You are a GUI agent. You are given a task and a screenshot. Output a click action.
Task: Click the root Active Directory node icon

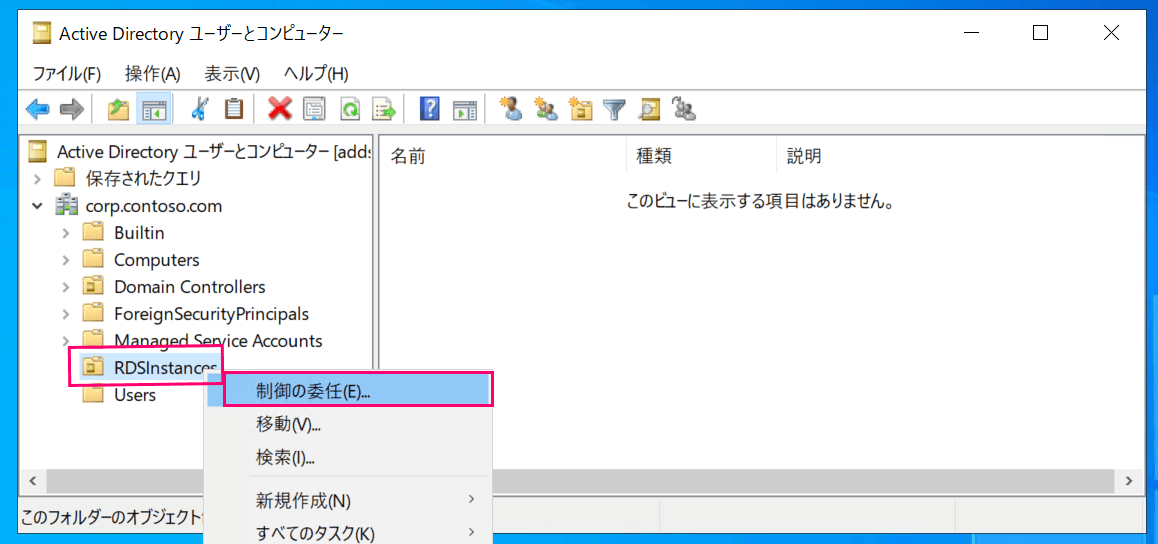[38, 152]
